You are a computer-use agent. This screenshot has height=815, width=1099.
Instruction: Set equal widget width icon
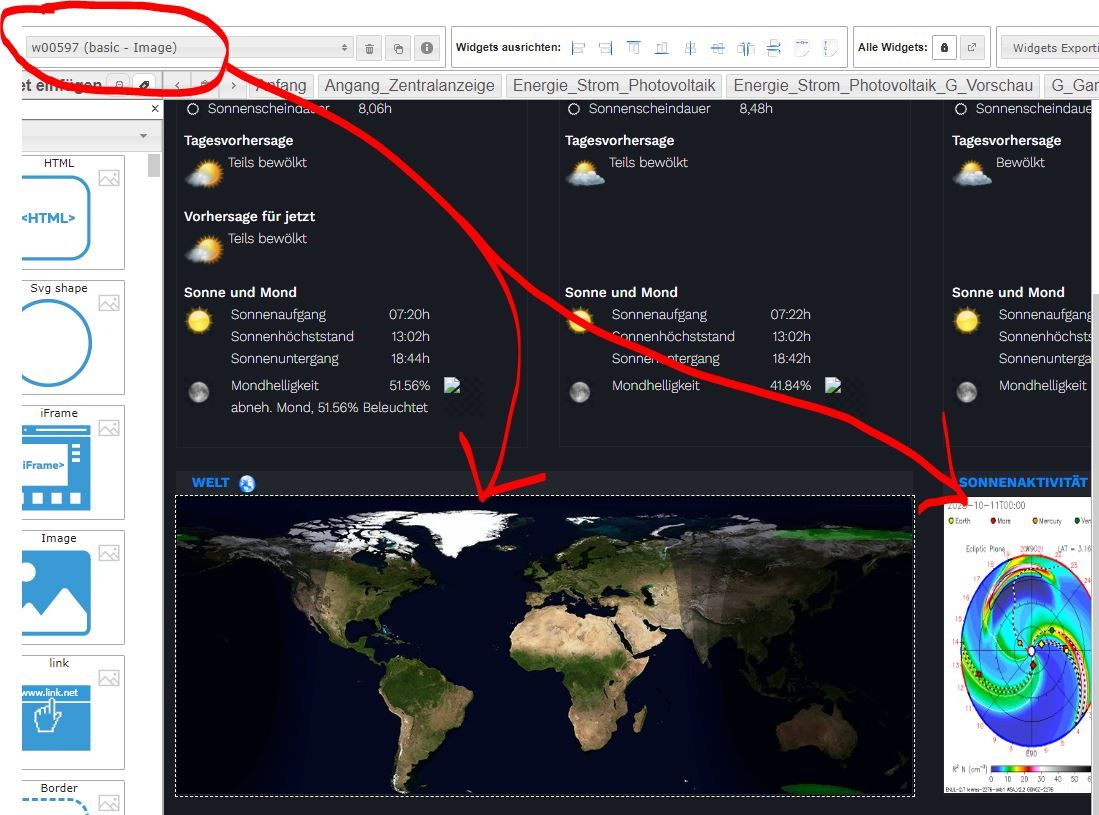point(802,48)
